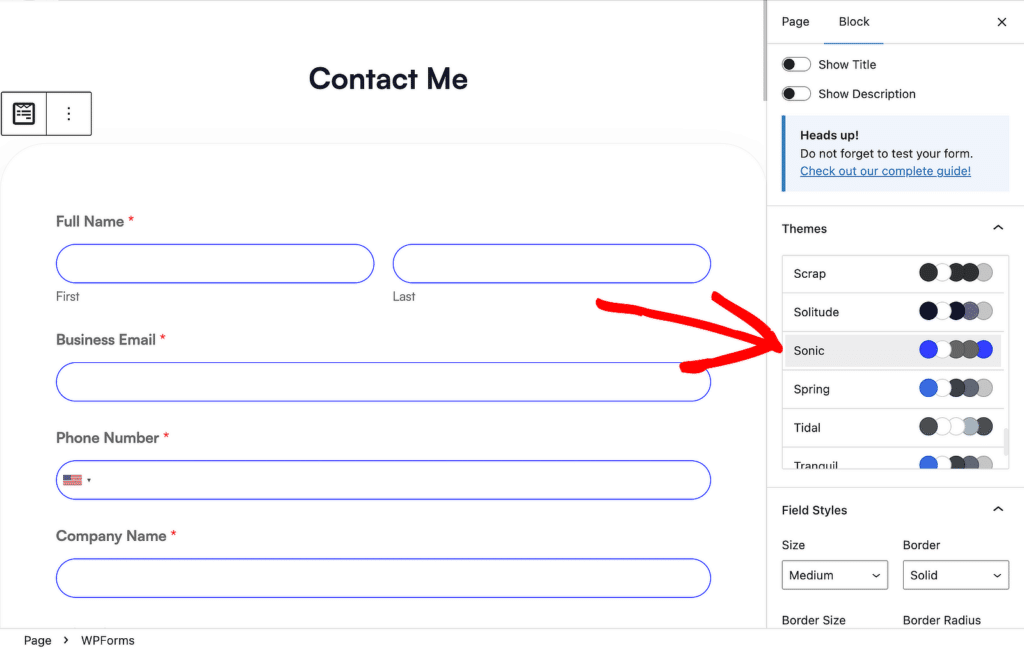This screenshot has width=1024, height=651.
Task: Select the Sonic theme color swatches
Action: pyautogui.click(x=955, y=350)
